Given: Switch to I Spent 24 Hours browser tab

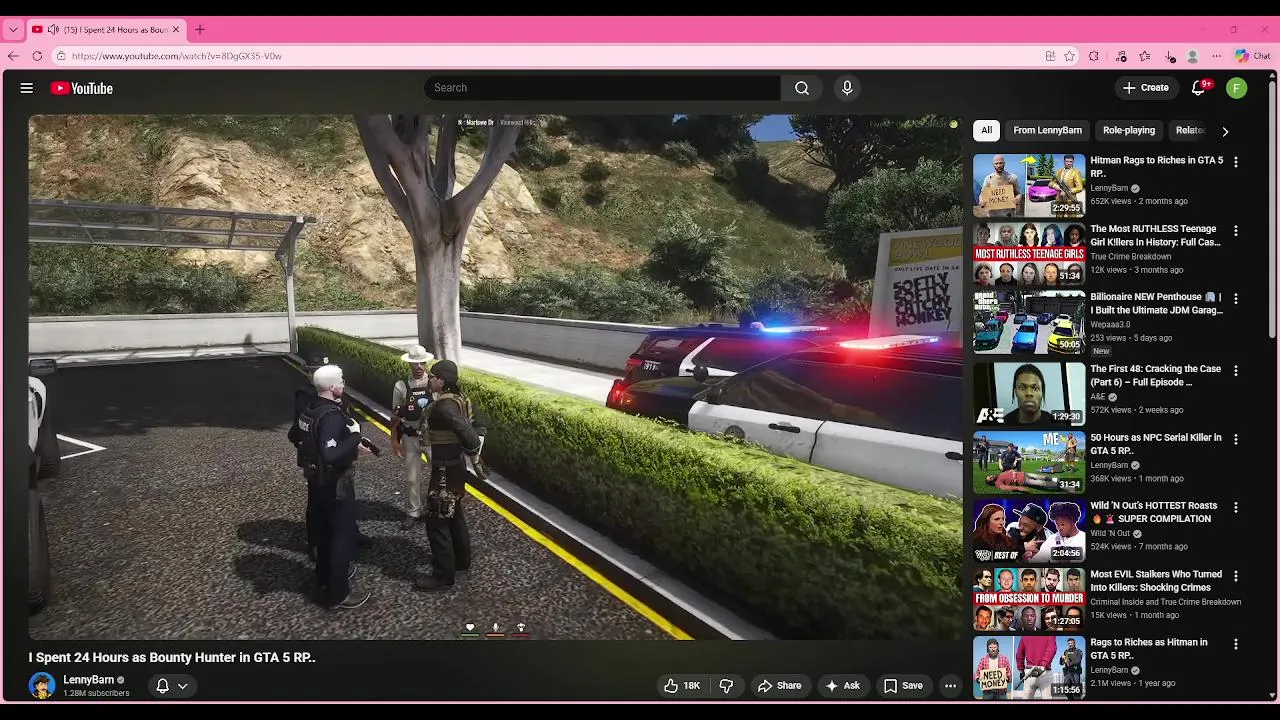Looking at the screenshot, I should click(106, 30).
